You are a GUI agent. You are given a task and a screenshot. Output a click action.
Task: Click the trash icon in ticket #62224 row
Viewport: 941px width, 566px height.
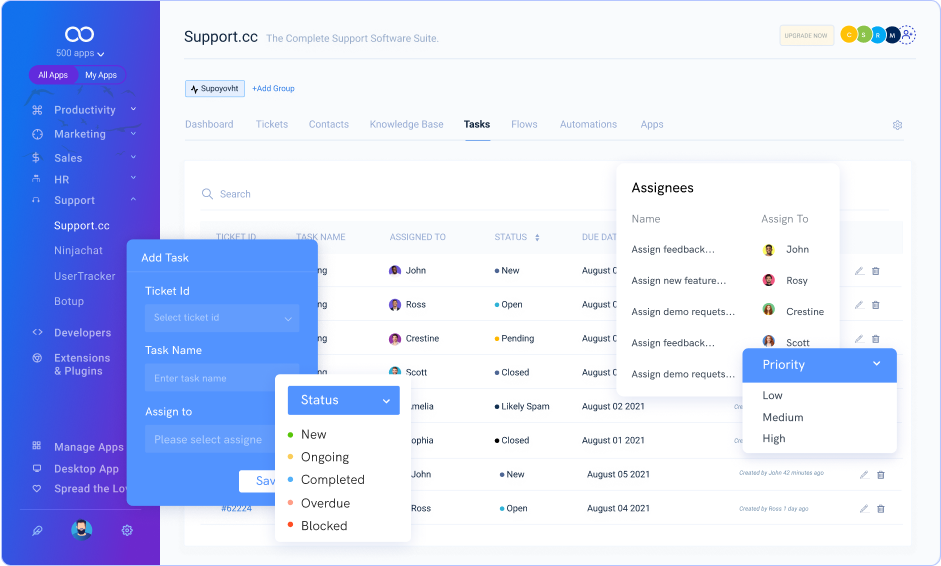881,508
